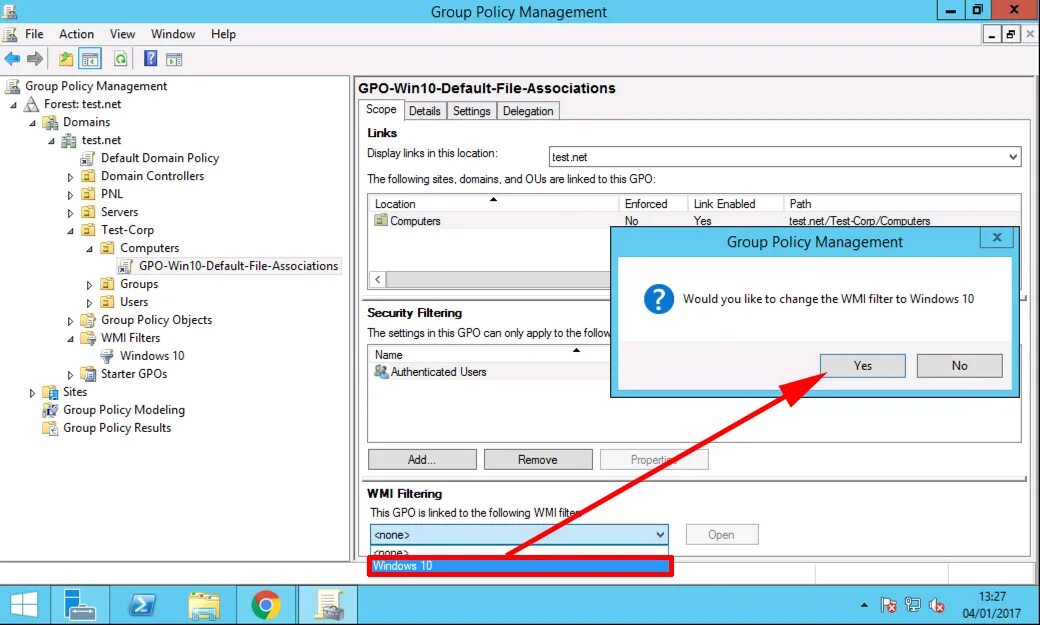
Task: Select the Groups OU in tree
Action: coord(139,284)
